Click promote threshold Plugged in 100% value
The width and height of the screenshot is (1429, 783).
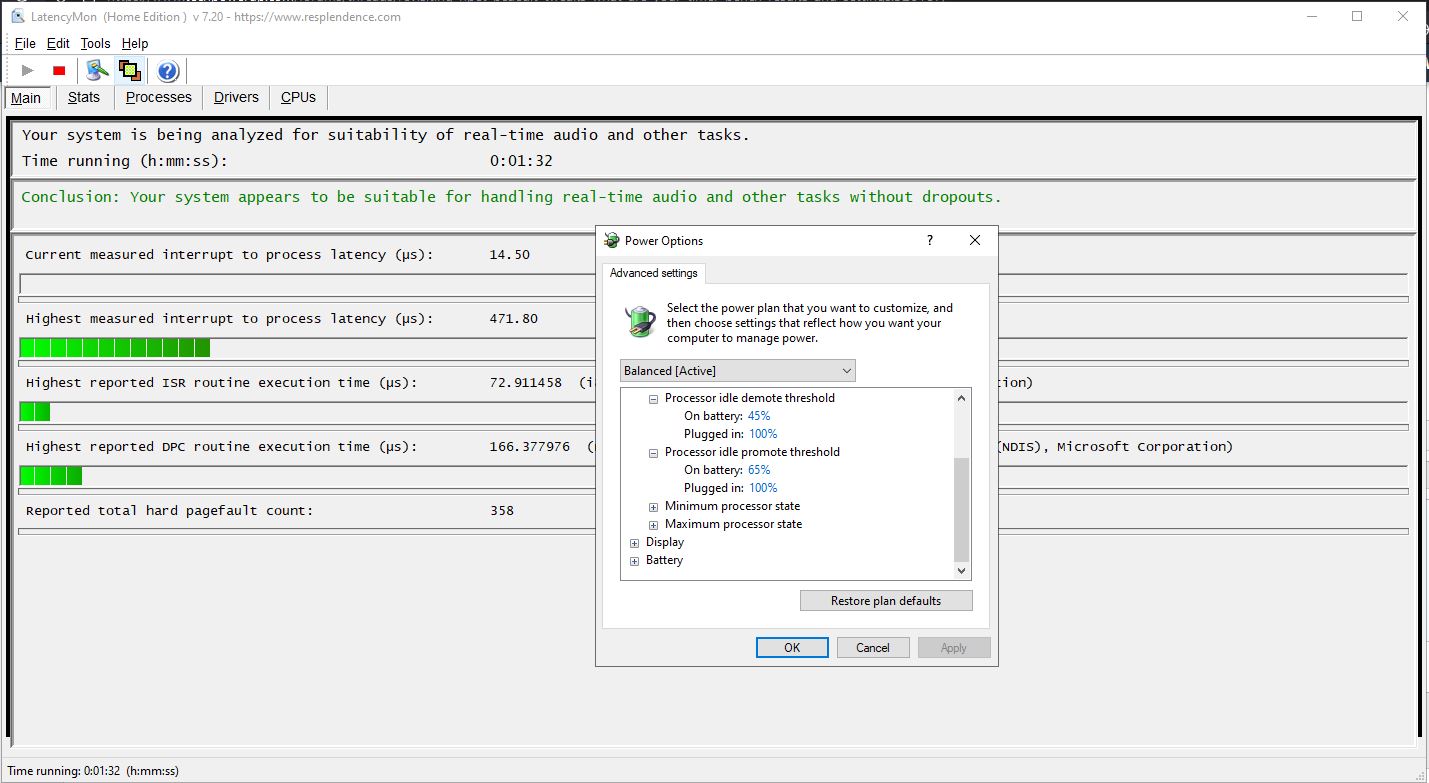(763, 488)
